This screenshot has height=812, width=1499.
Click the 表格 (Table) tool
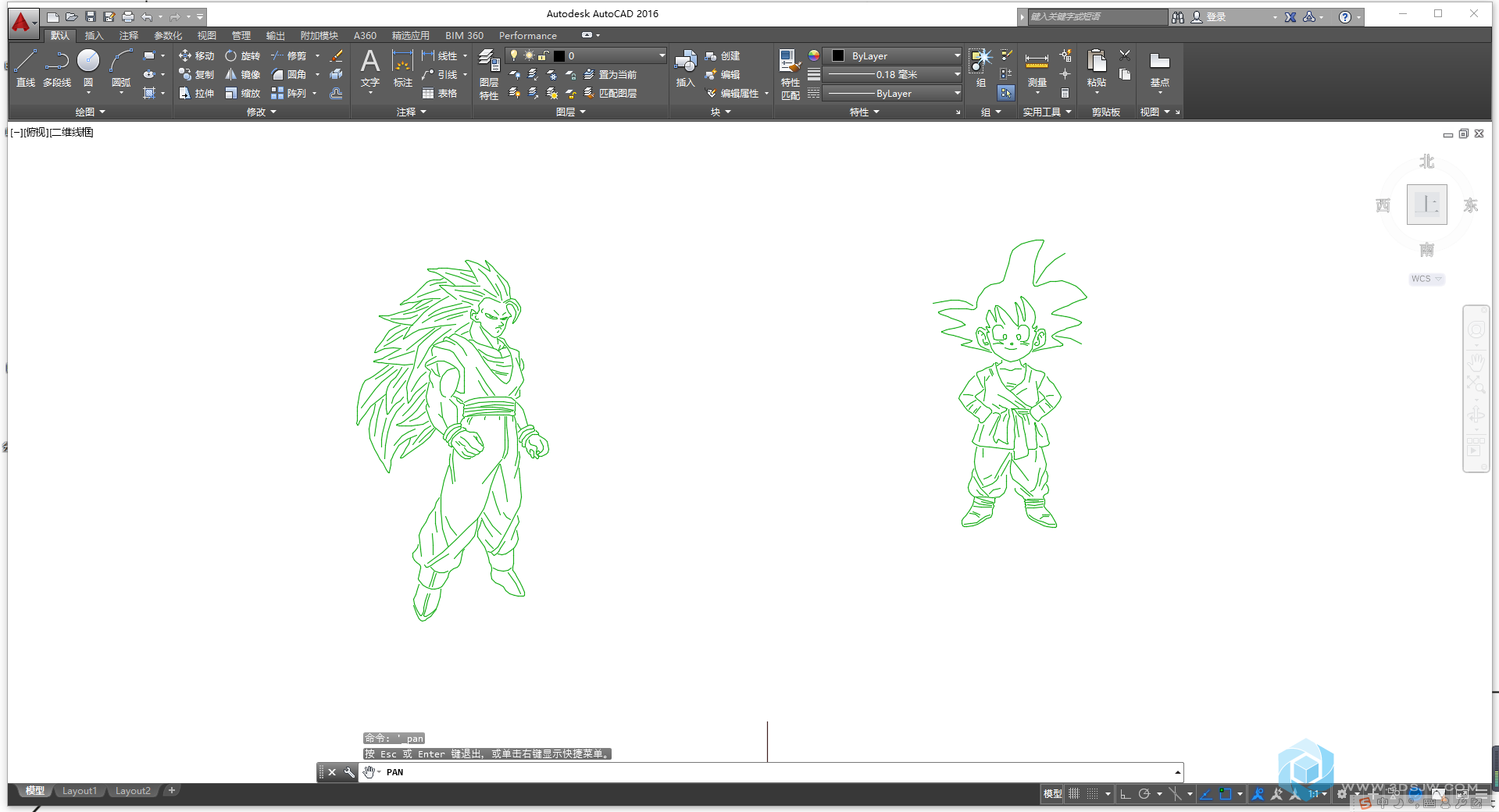pos(439,93)
